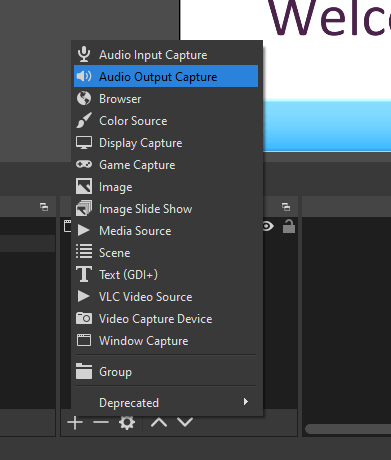The image size is (391, 460).
Task: Click the horizontal scrollbar in the mixer panel
Action: 348,429
